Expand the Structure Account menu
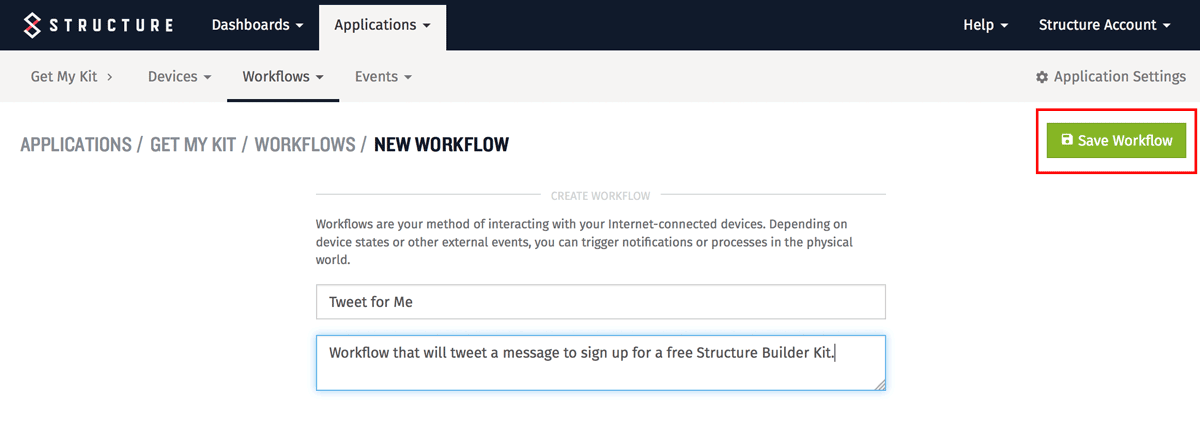Viewport: 1200px width, 435px height. (x=1104, y=25)
